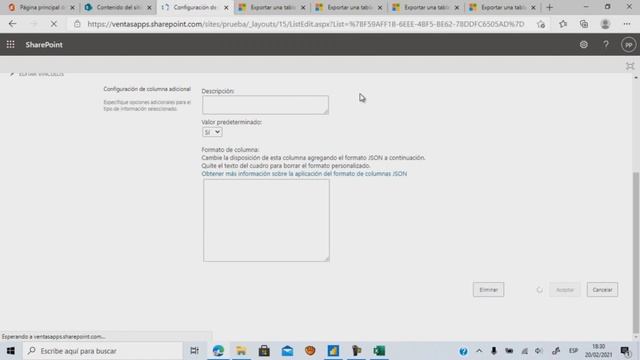Click the SharePoint title link

click(44, 44)
